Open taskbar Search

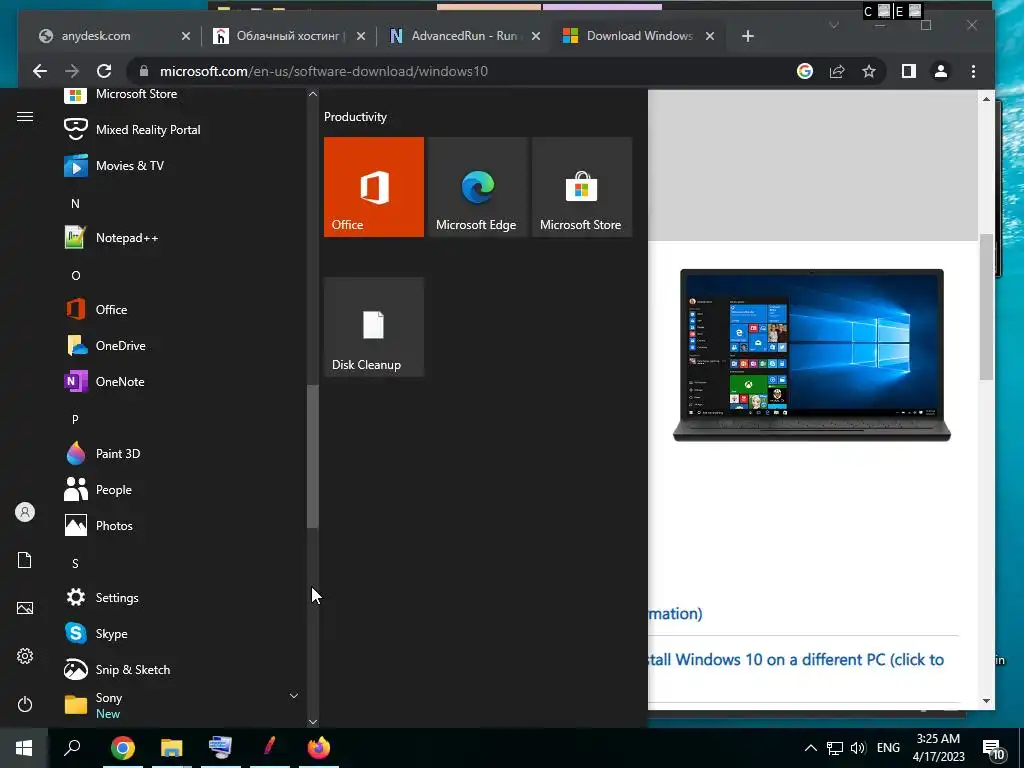72,748
